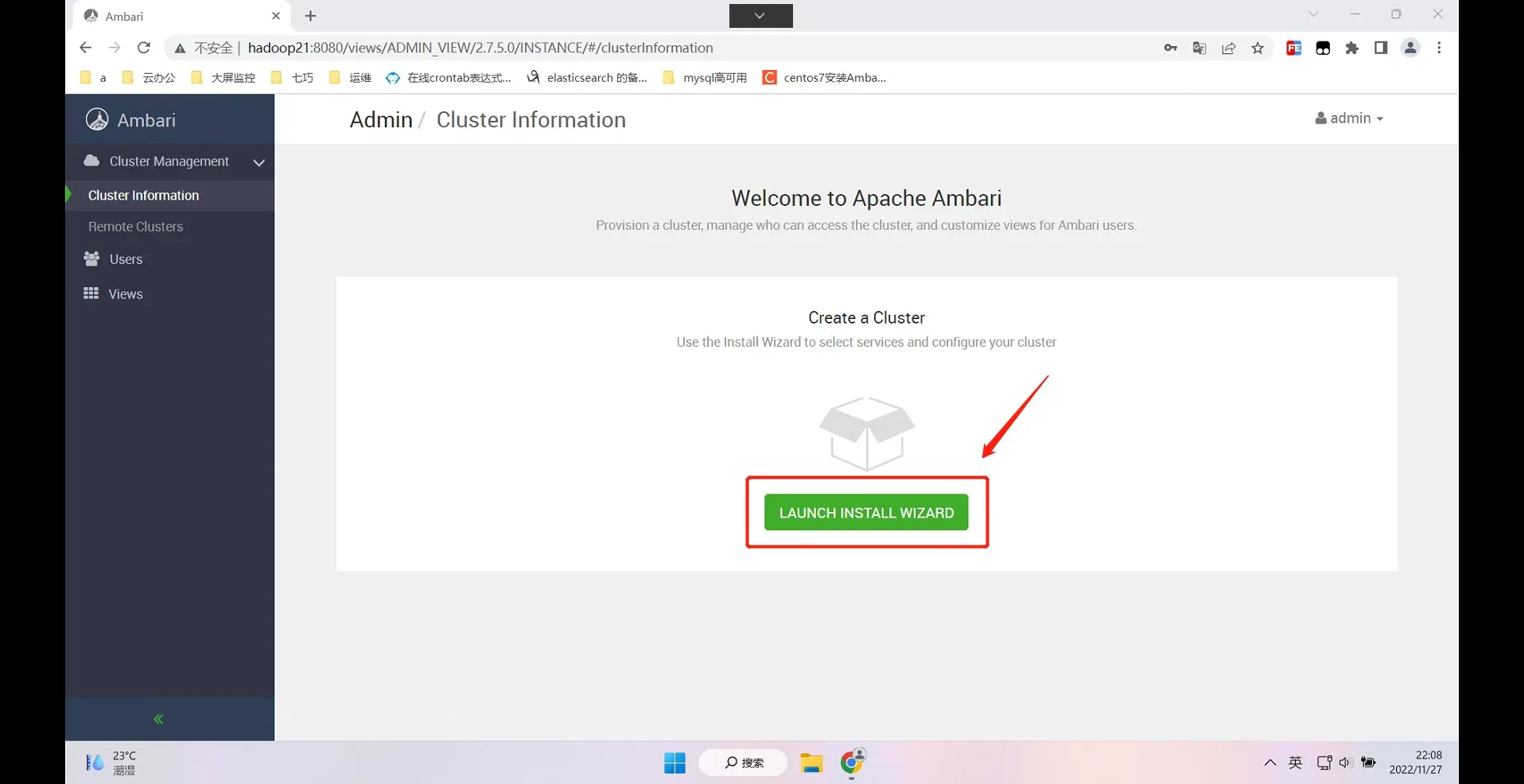Image resolution: width=1524 pixels, height=784 pixels.
Task: Toggle the browser side panel icon
Action: point(1381,49)
